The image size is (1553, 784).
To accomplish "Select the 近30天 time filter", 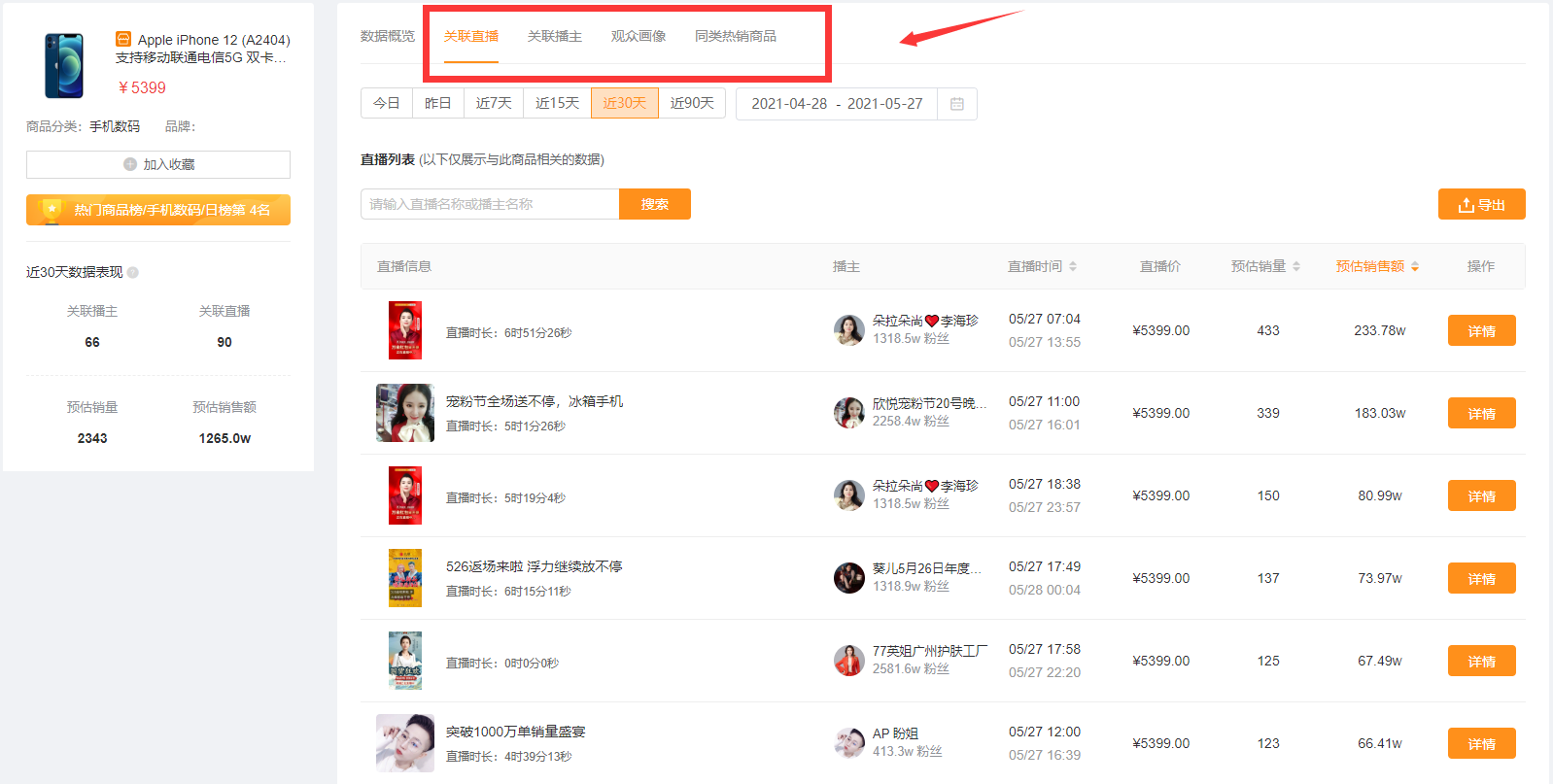I will pos(625,103).
